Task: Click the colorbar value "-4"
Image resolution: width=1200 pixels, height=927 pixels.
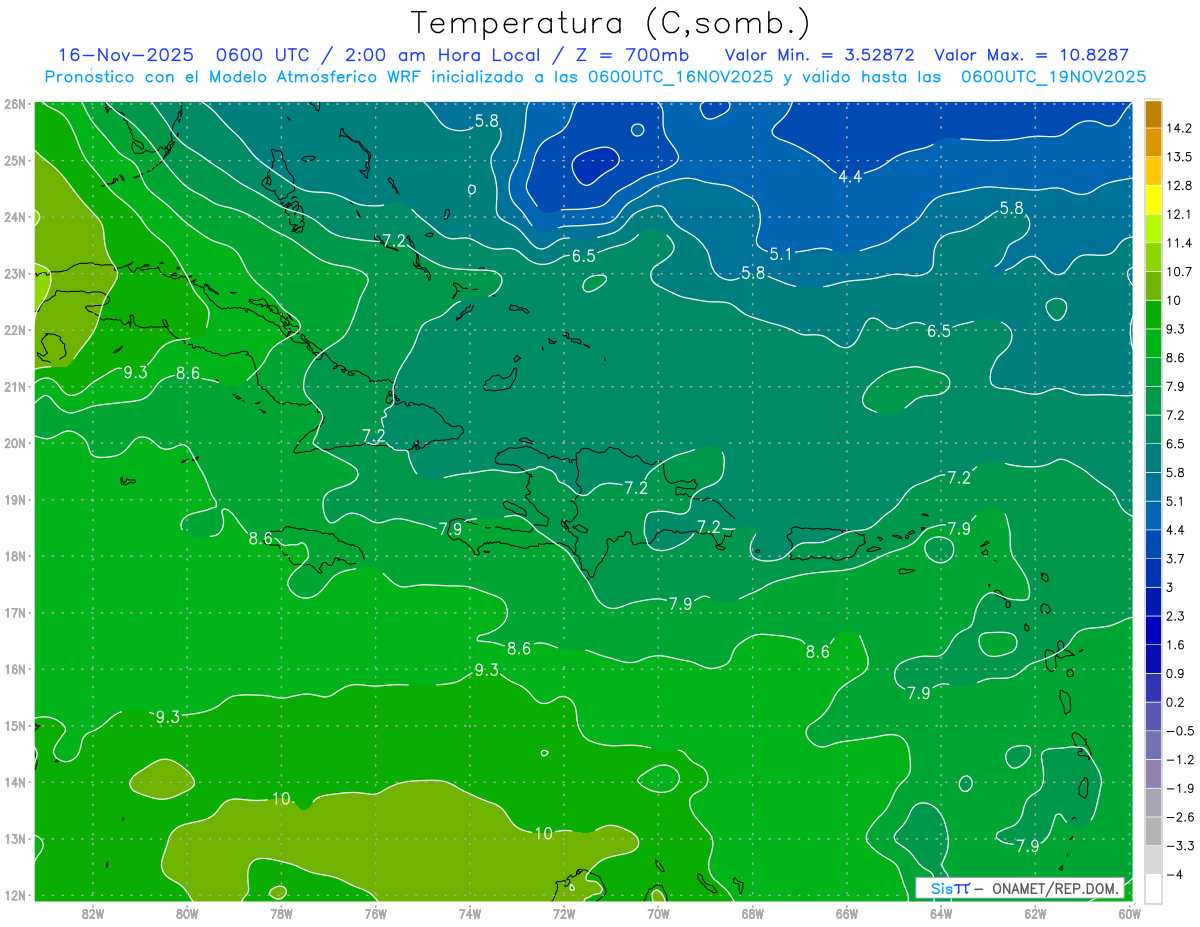Action: (x=1174, y=874)
